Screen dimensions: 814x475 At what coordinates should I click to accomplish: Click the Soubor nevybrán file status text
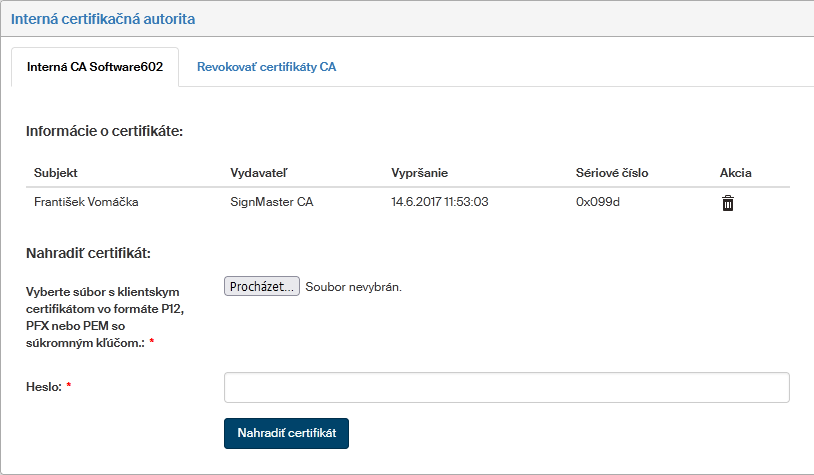(353, 287)
